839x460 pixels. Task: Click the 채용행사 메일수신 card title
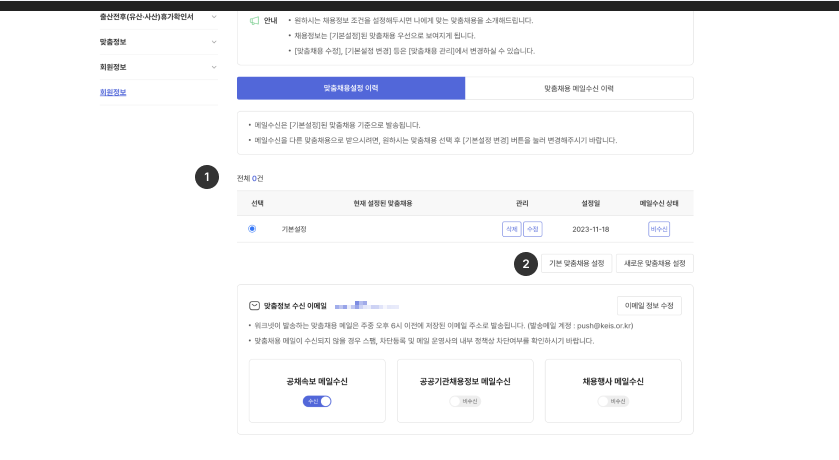(x=613, y=381)
